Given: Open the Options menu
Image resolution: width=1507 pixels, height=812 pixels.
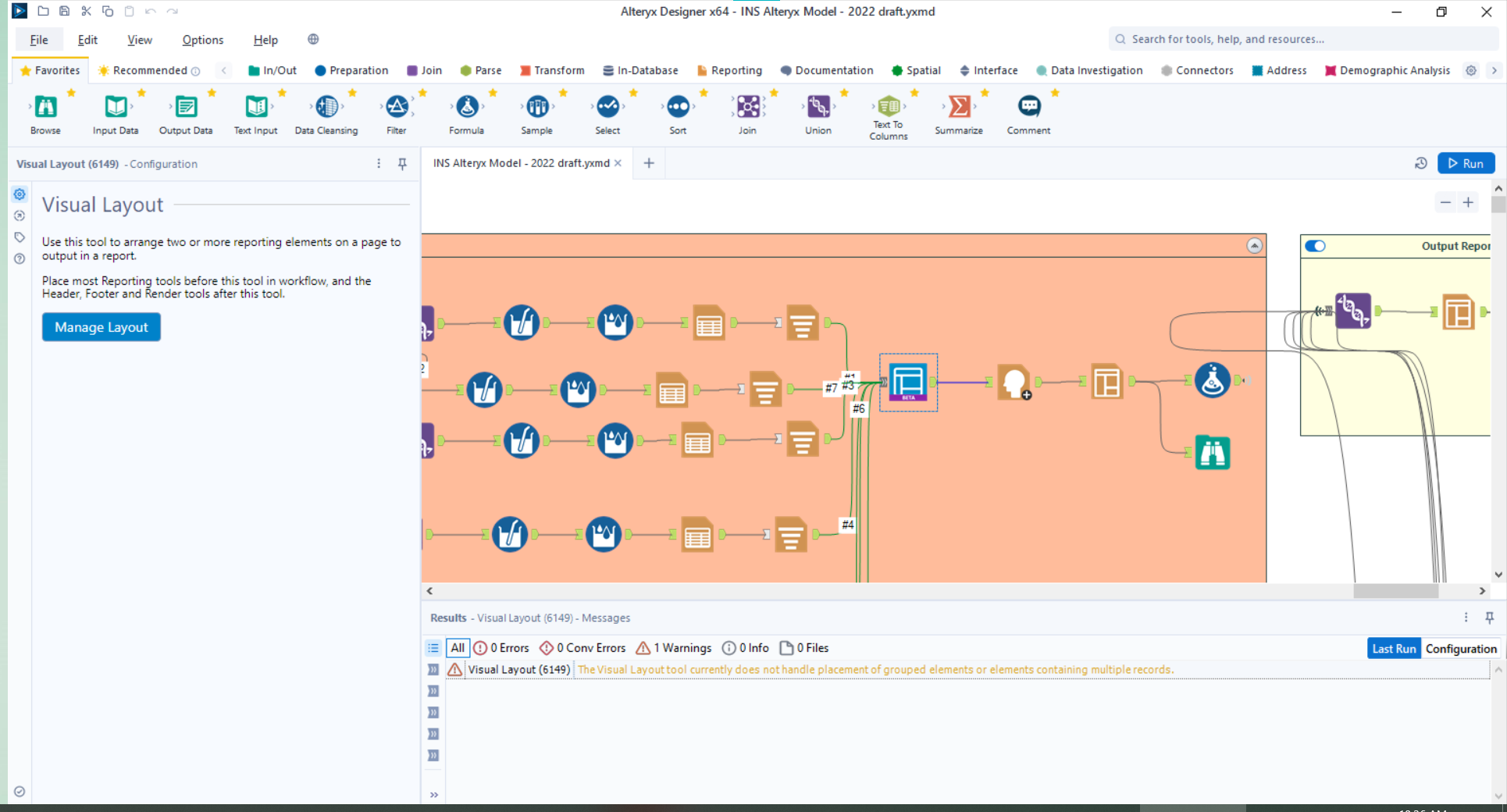Looking at the screenshot, I should click(202, 40).
